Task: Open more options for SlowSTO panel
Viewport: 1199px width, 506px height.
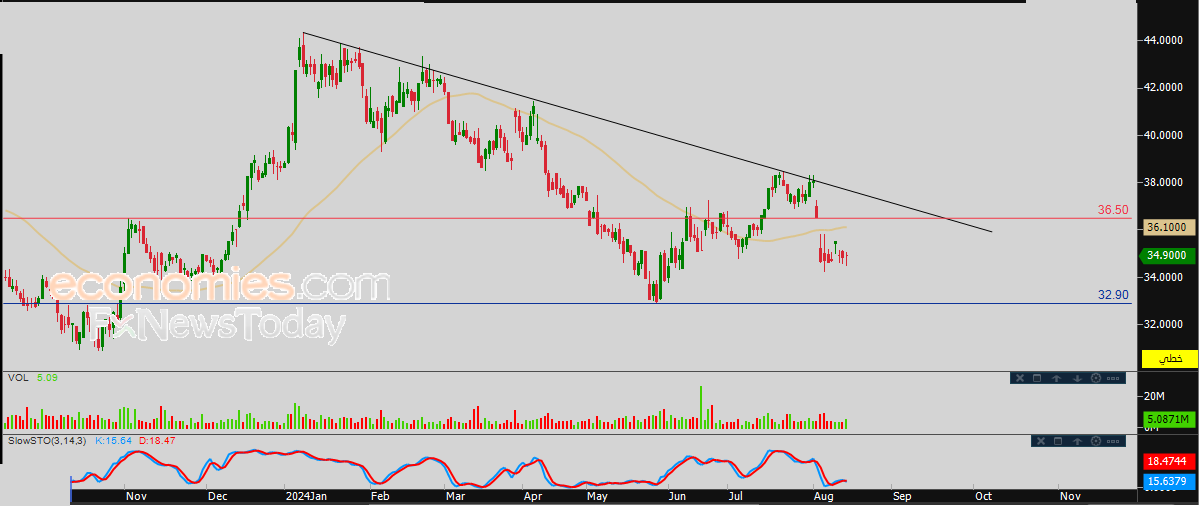Action: [1113, 441]
